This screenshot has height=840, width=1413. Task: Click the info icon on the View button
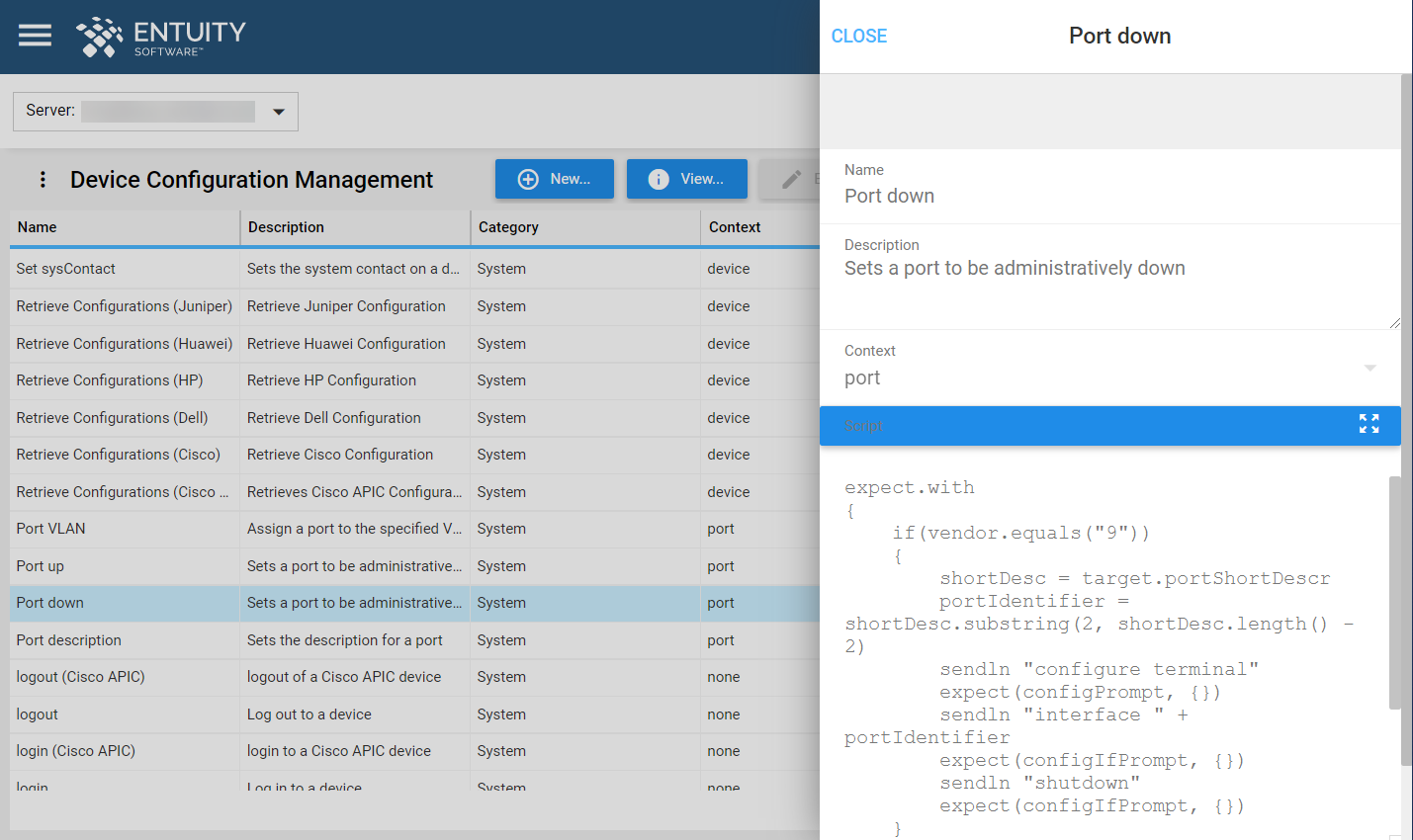click(657, 179)
